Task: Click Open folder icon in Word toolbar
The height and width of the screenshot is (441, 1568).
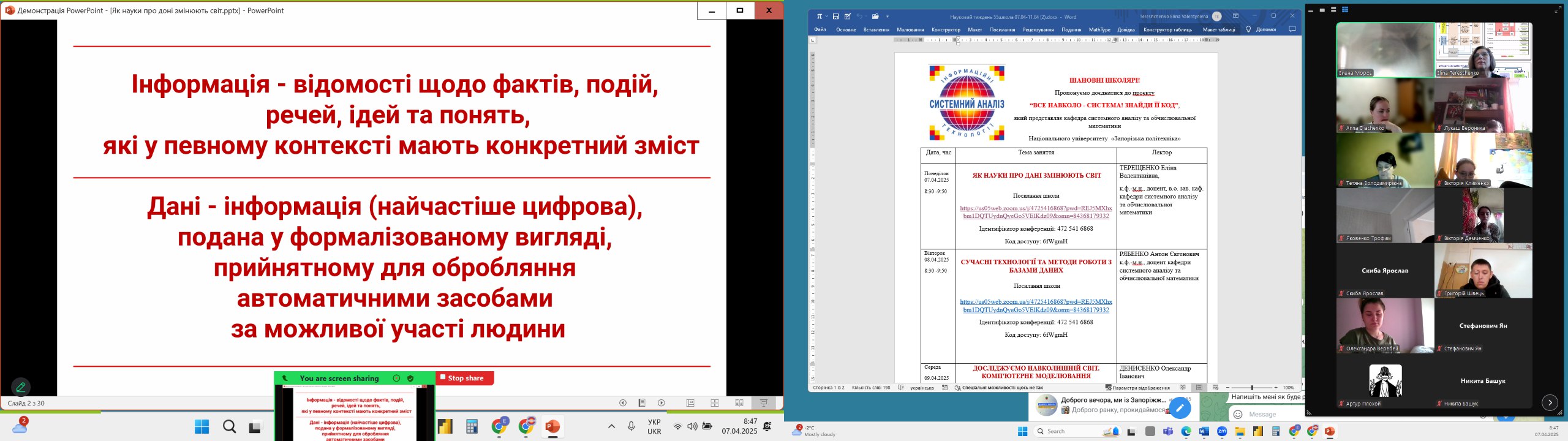Action: (x=875, y=17)
